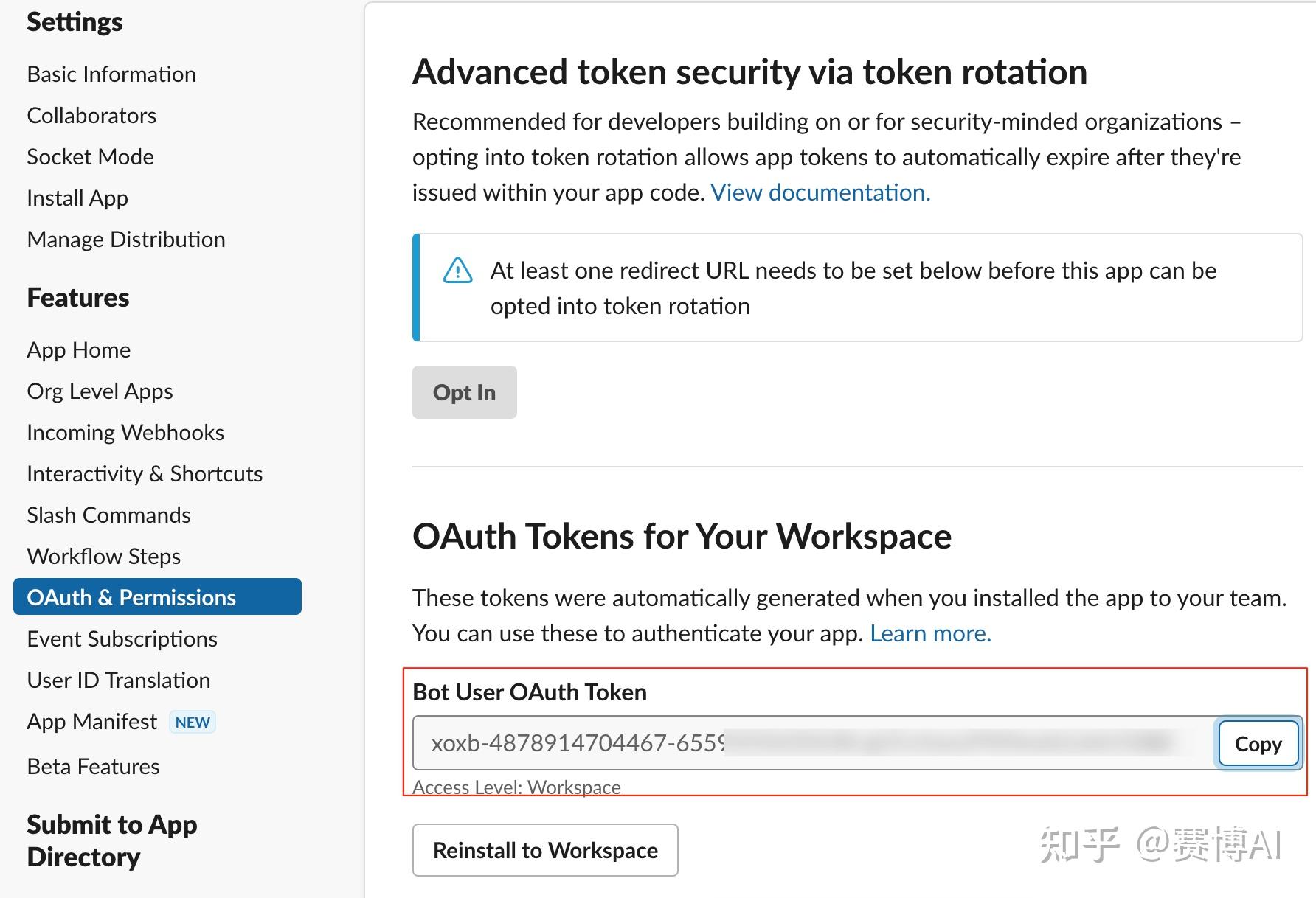Open the View documentation link

tap(820, 192)
